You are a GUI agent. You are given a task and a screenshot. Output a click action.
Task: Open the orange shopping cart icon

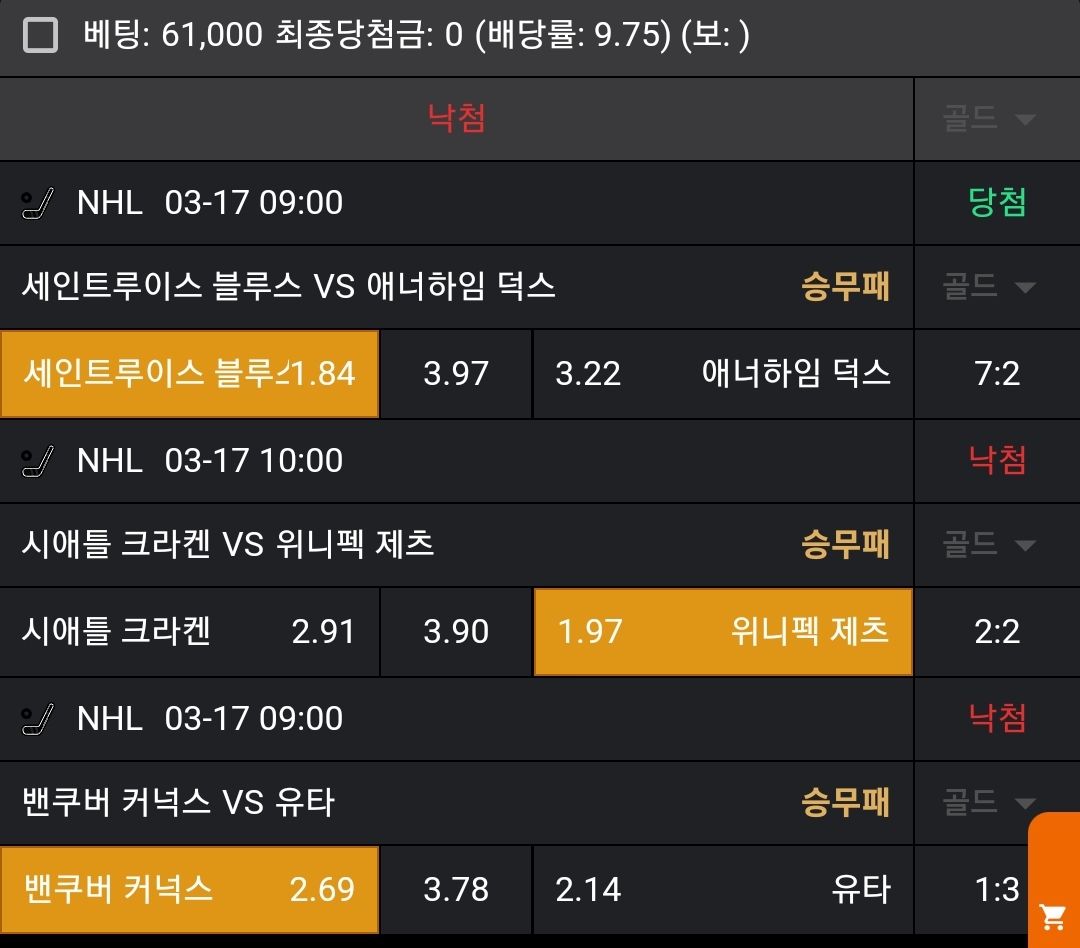1052,915
